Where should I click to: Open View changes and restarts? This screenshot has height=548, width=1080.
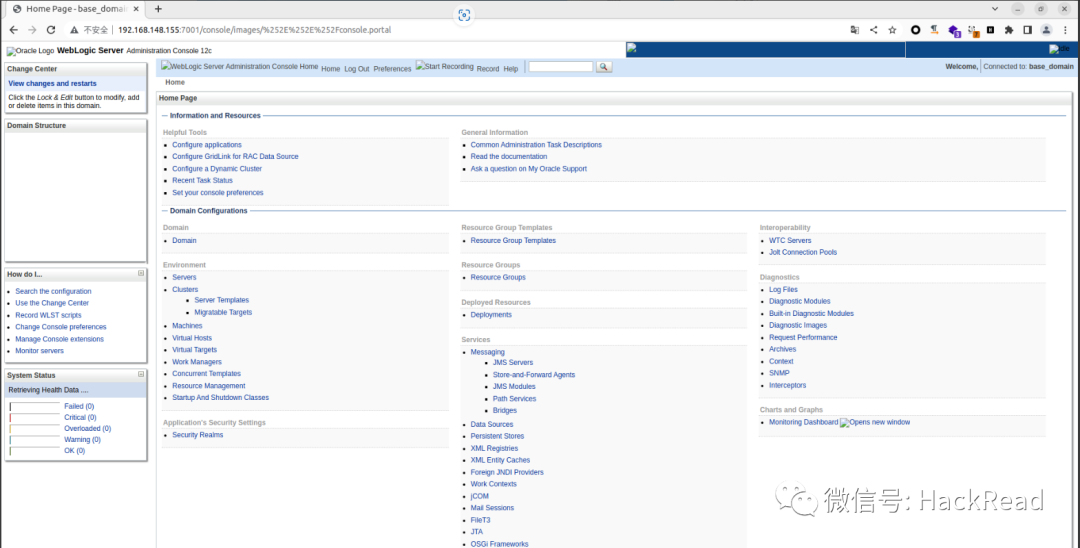pos(52,83)
